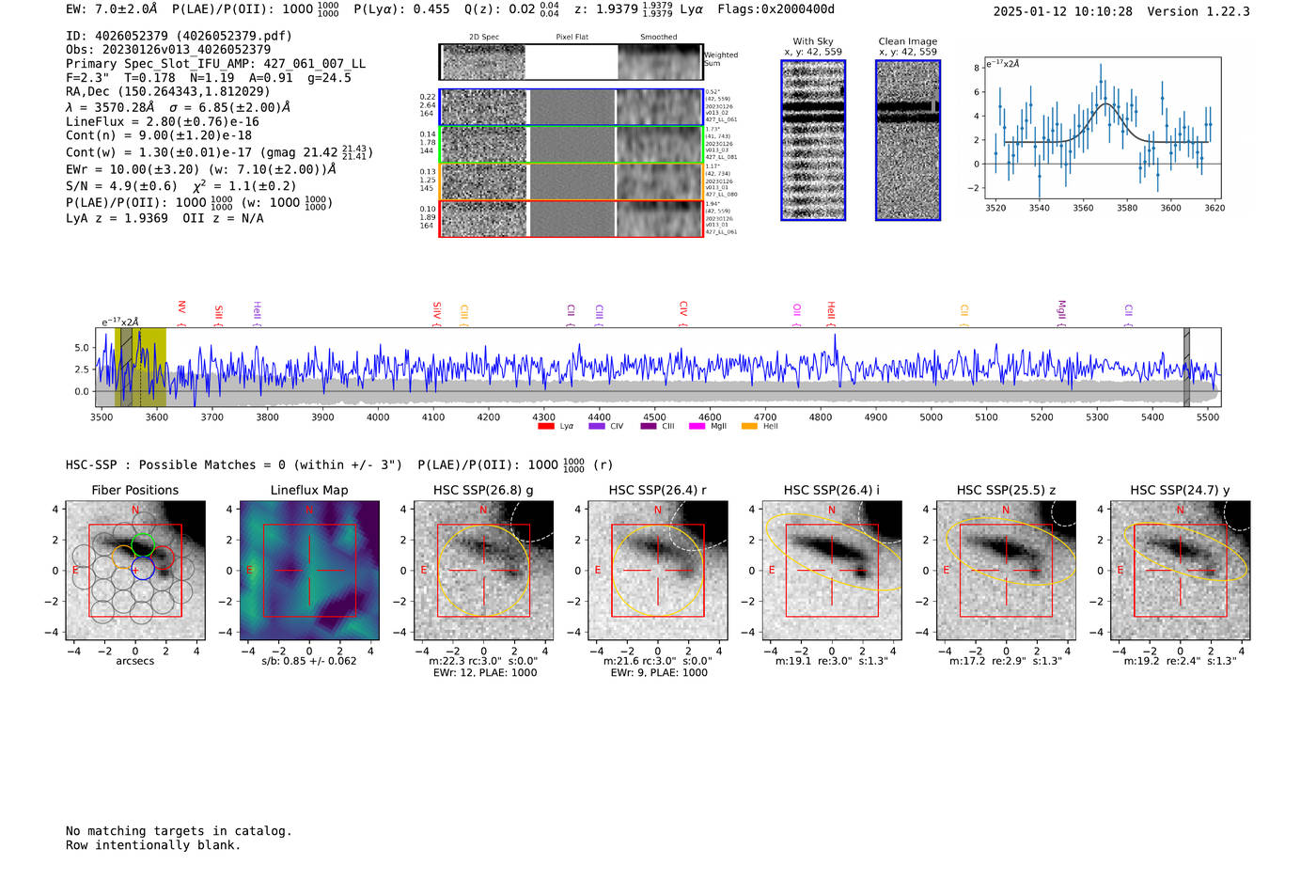Open the Clean Image panel
1316x896 pixels.
[908, 140]
